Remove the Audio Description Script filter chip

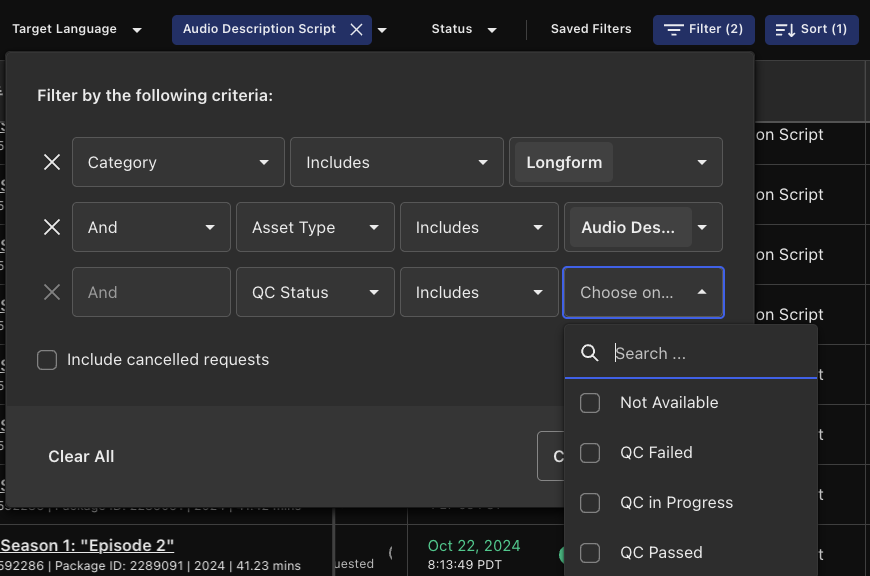tap(356, 30)
